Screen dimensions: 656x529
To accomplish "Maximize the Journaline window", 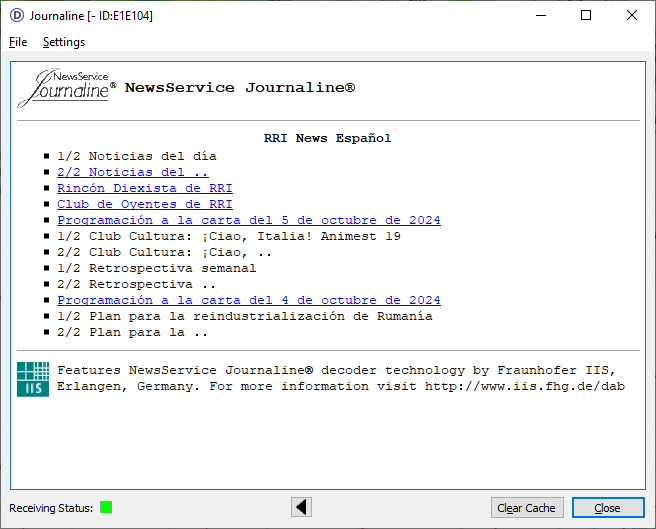I will coord(586,15).
